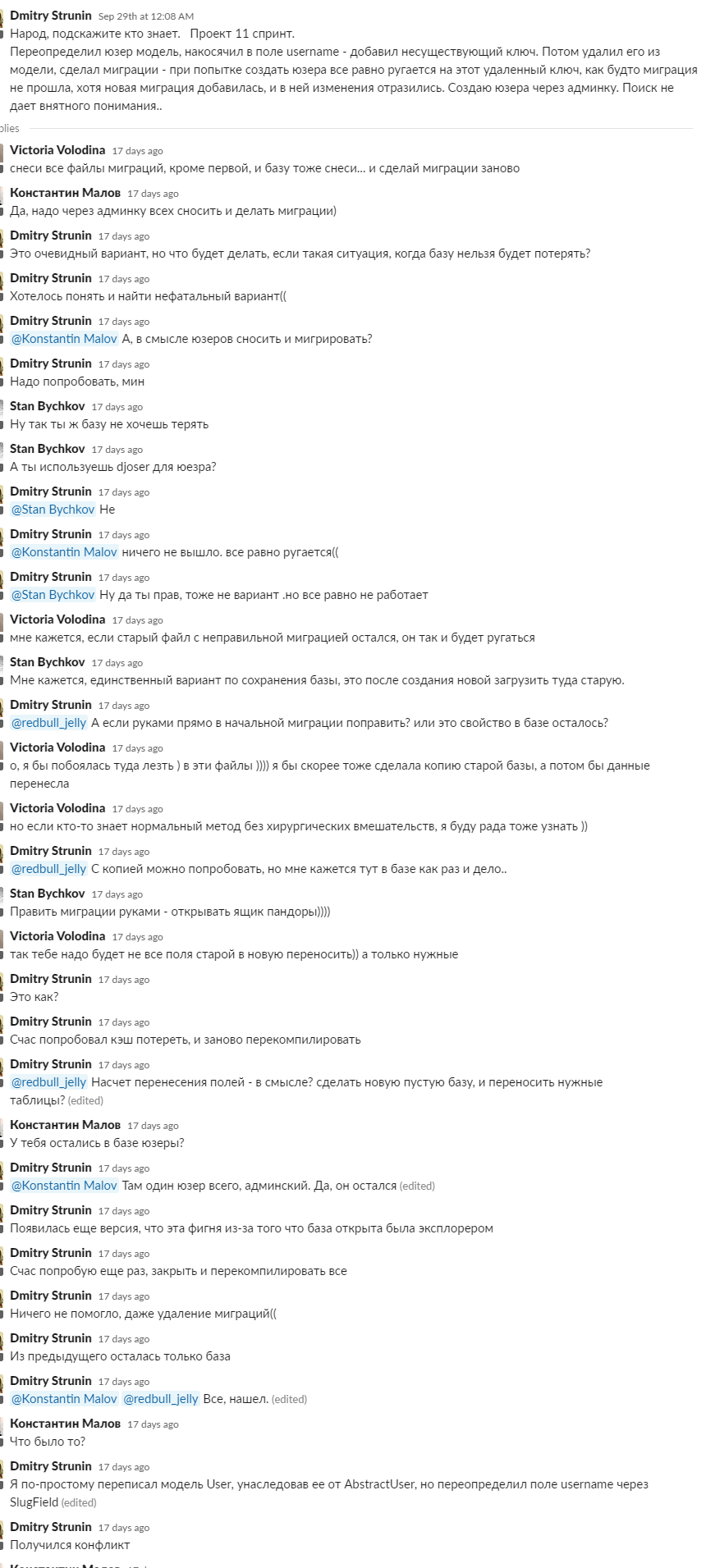Click the timestamp next to Константин Малов's "У тебя остались"
The height and width of the screenshot is (1568, 706).
pos(153,1126)
